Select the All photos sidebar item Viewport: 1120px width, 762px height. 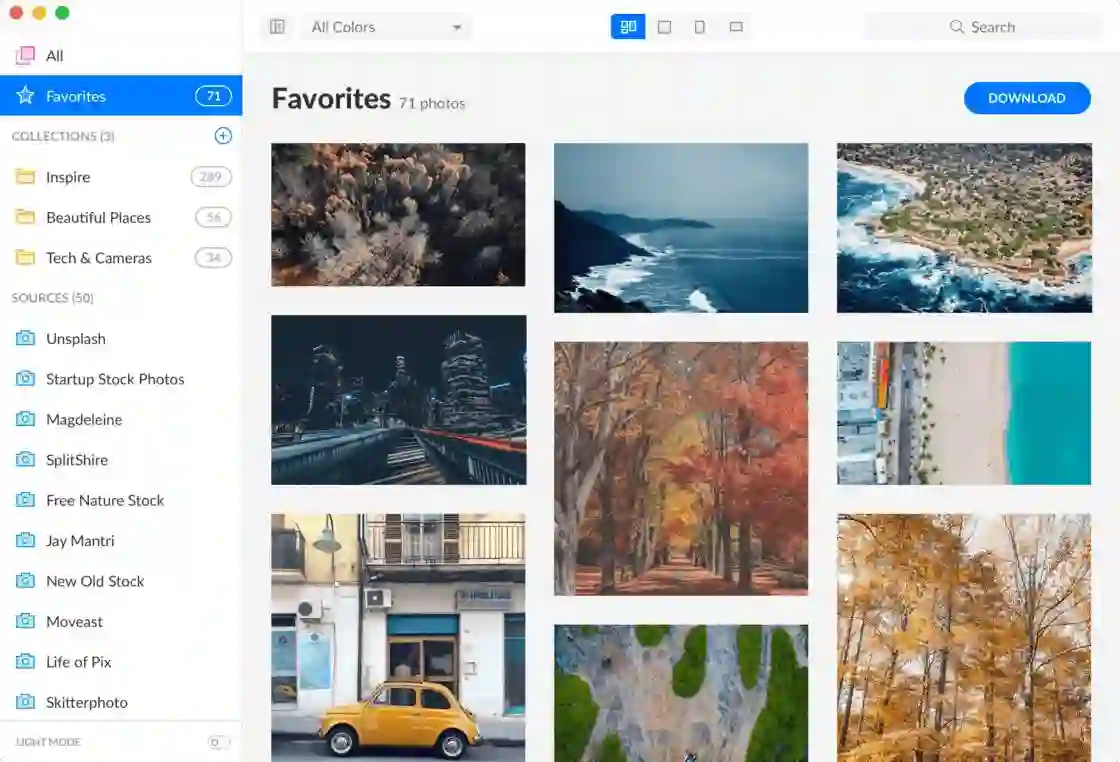[x=55, y=56]
